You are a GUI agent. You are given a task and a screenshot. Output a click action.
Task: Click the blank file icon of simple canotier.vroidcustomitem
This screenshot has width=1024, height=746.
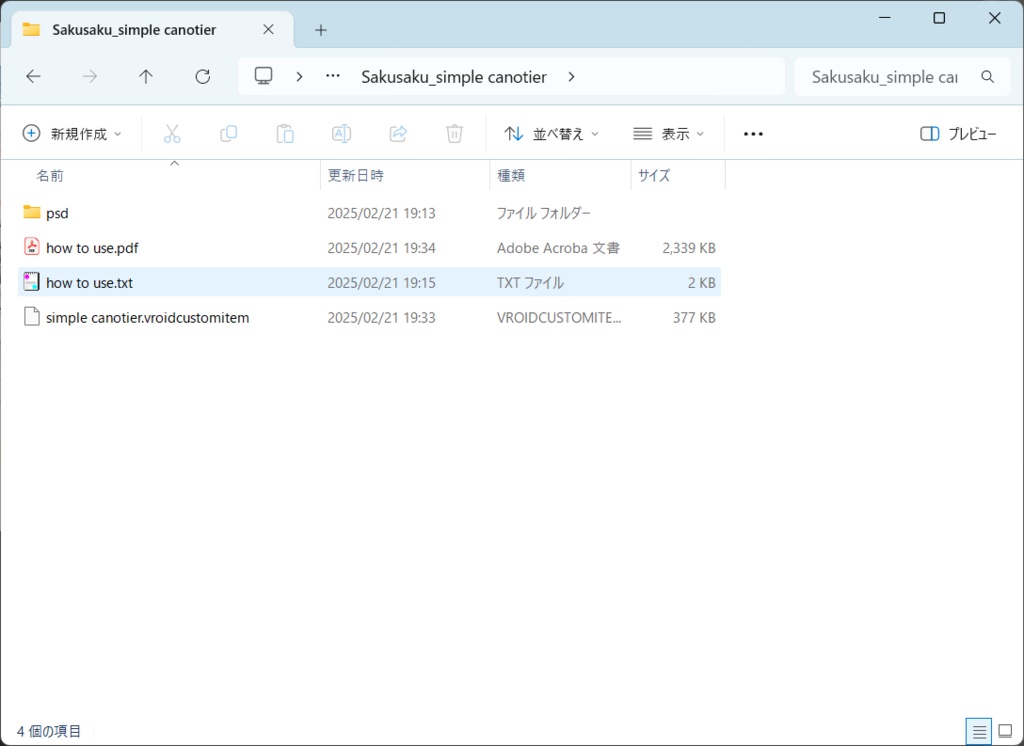(31, 317)
